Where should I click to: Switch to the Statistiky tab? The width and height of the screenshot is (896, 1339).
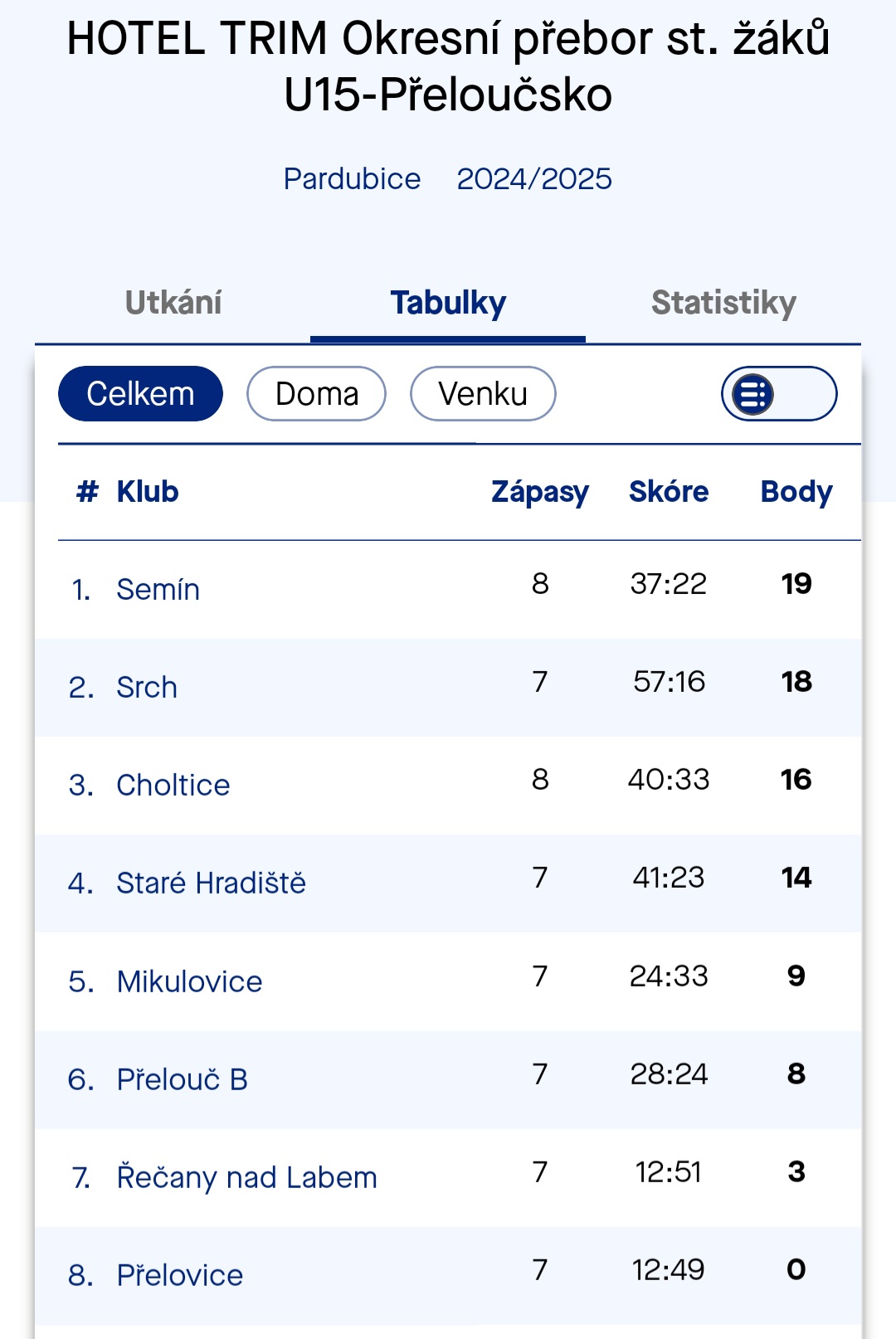[x=723, y=303]
